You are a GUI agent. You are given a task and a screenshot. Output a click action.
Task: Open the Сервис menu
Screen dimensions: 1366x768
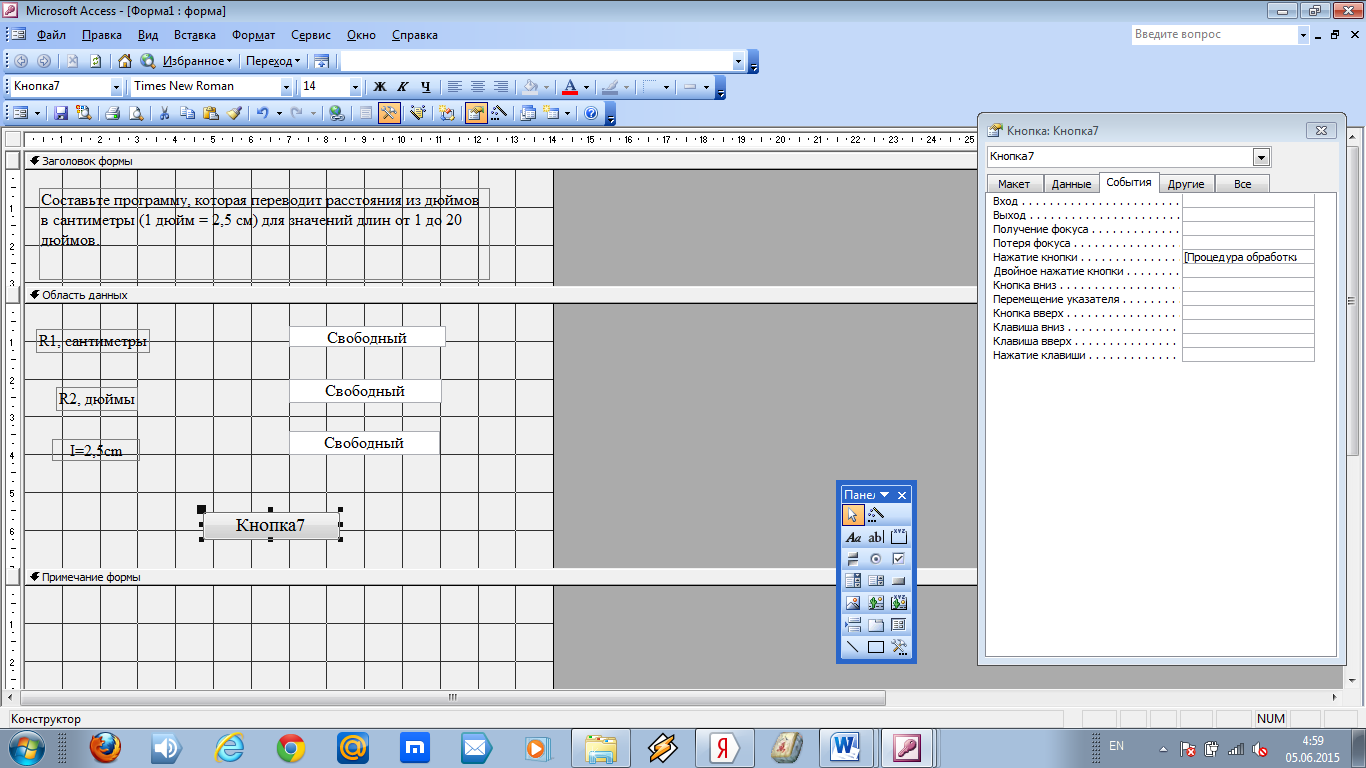tap(311, 35)
